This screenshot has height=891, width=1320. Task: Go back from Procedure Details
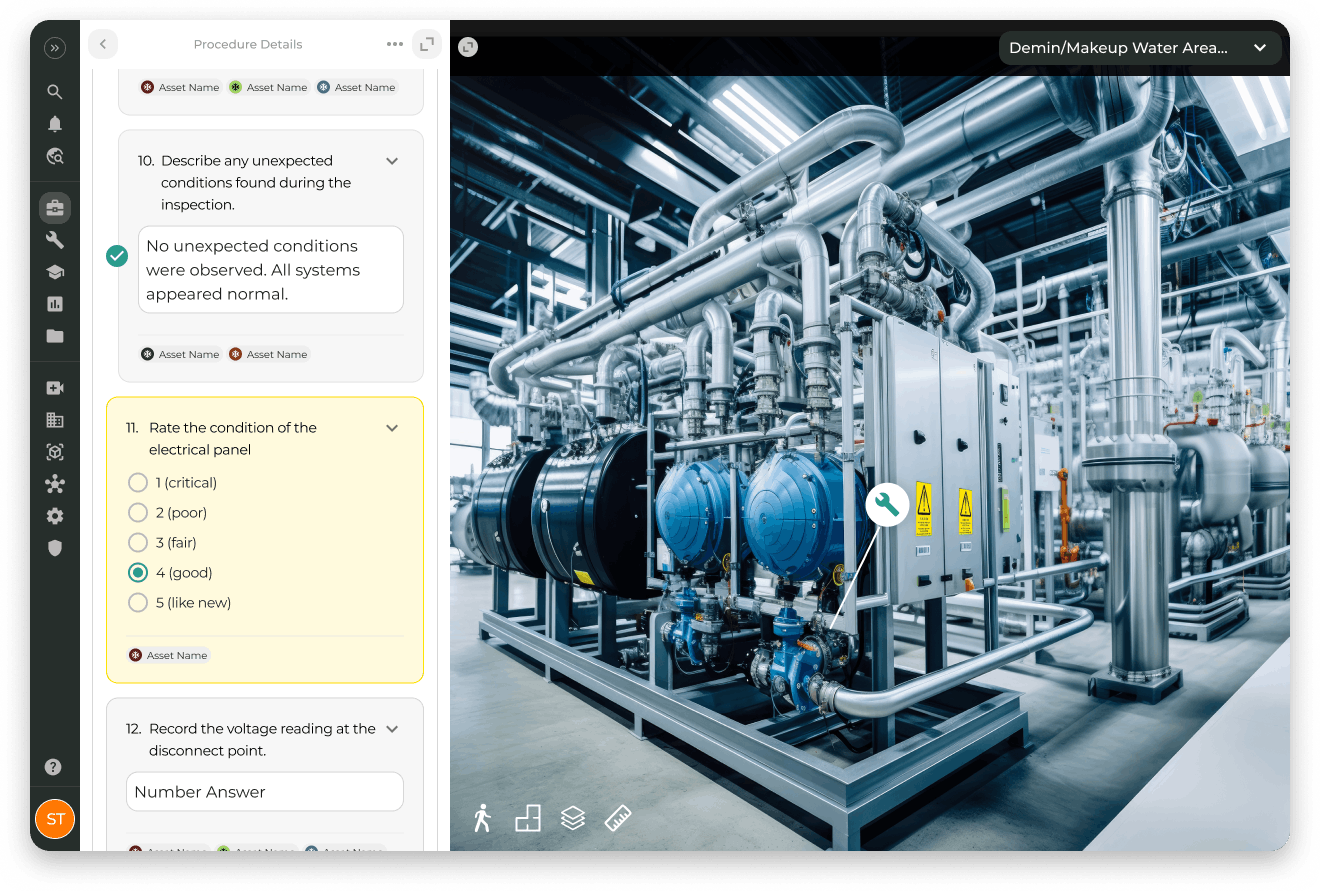[x=103, y=44]
